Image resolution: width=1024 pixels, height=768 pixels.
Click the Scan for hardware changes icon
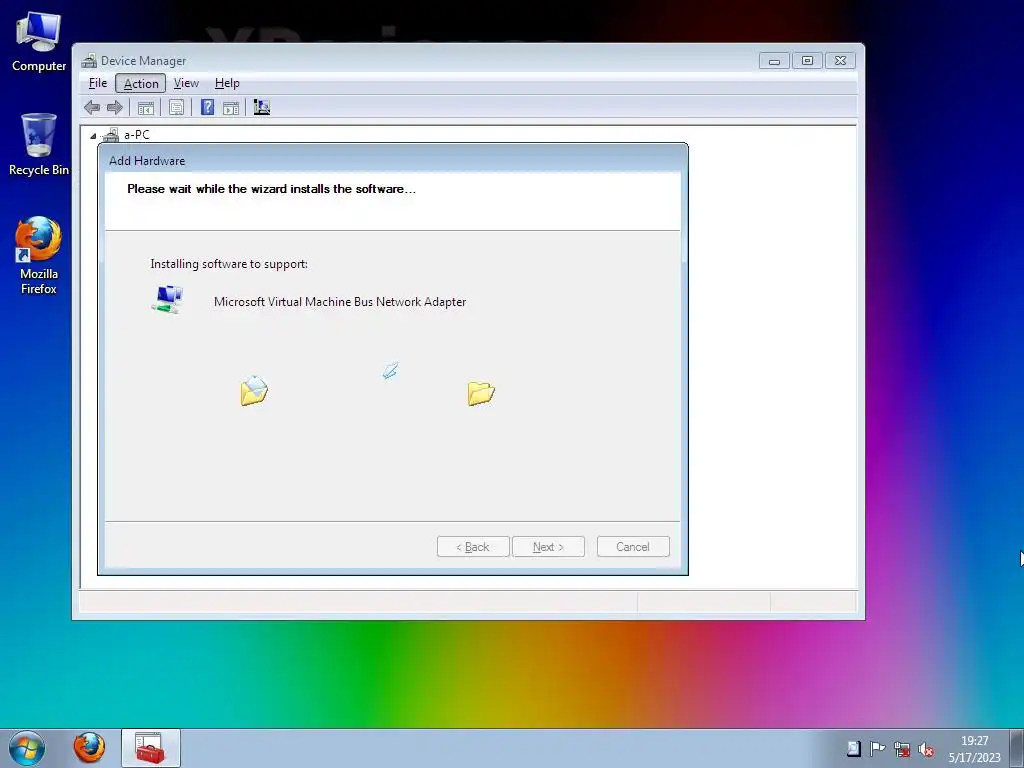coord(262,107)
